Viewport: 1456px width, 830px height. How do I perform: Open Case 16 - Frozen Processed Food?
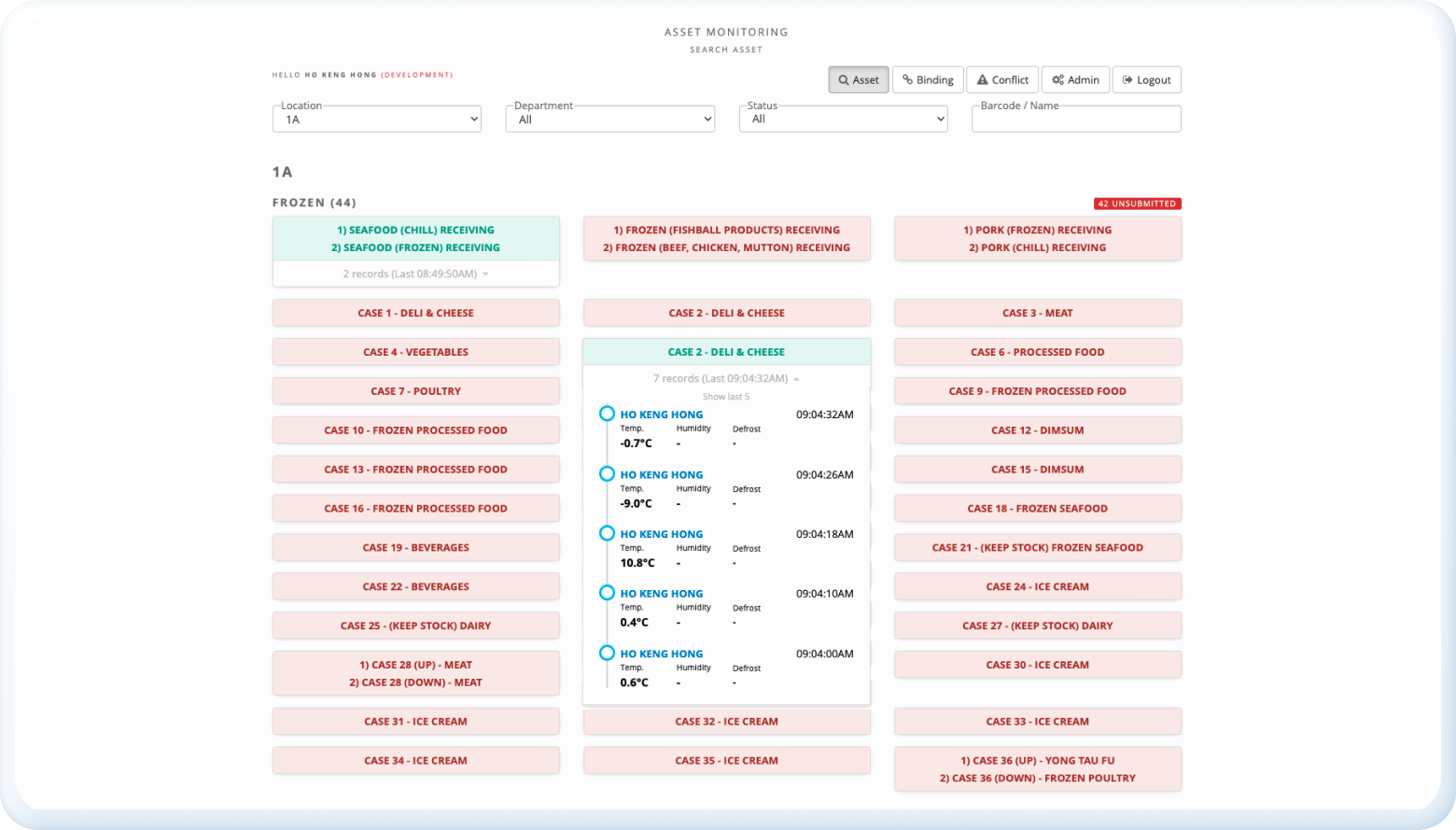[416, 509]
